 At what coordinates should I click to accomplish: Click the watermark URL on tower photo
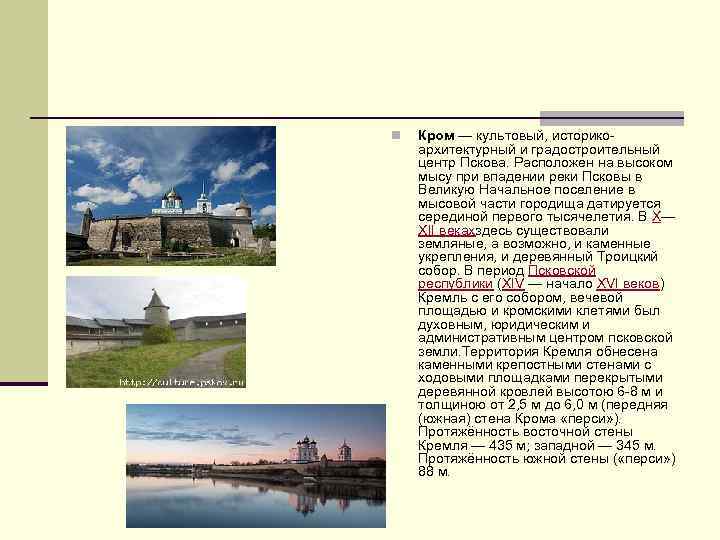pos(181,382)
